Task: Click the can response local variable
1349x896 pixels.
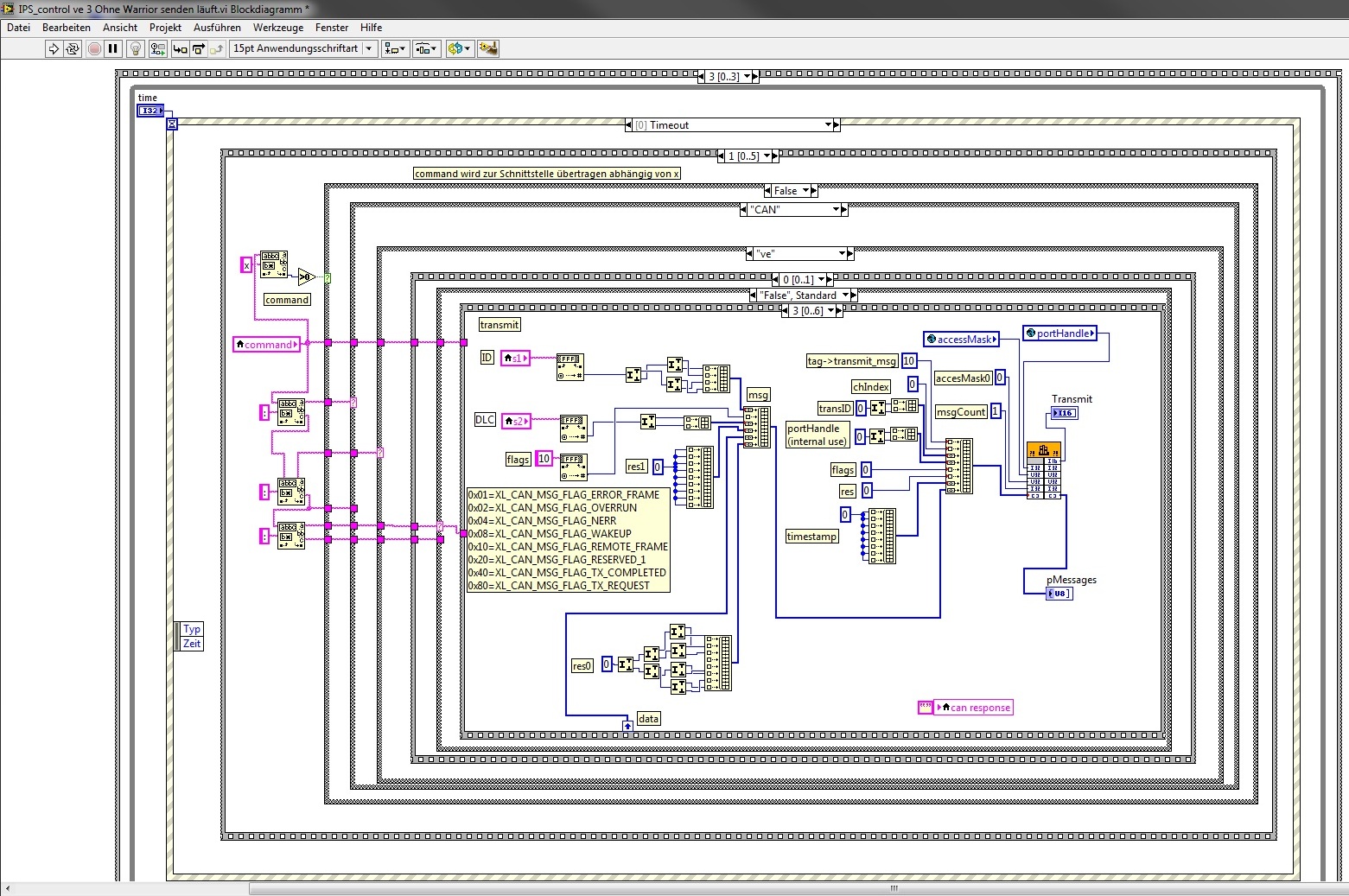Action: pyautogui.click(x=974, y=708)
